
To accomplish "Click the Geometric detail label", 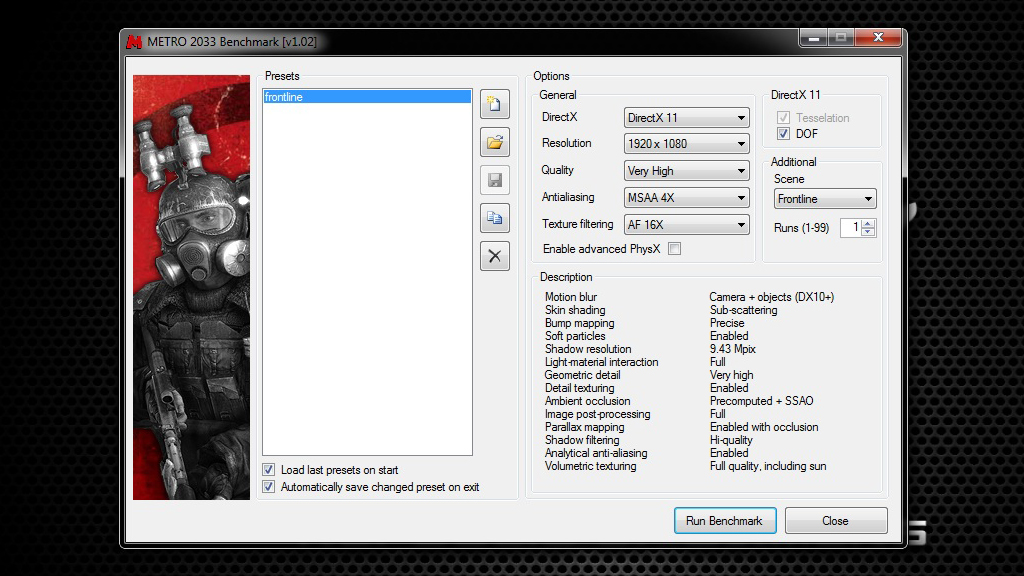I will point(583,375).
